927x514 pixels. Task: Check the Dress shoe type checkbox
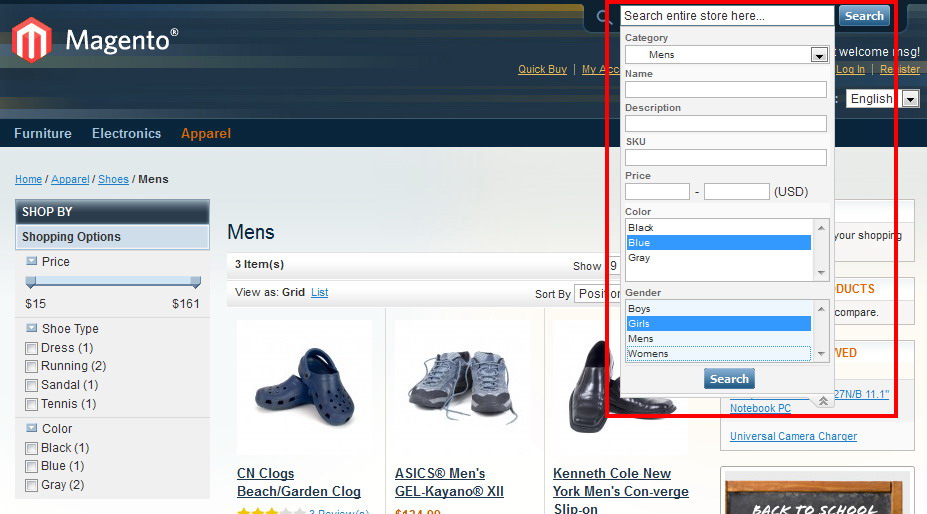(32, 348)
